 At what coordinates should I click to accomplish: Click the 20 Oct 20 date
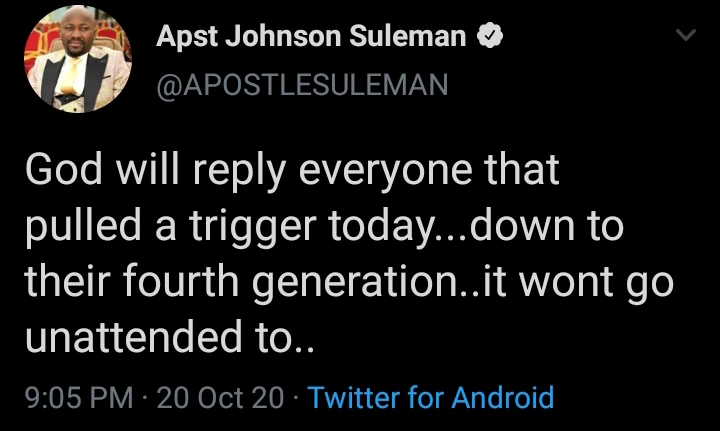click(x=221, y=397)
